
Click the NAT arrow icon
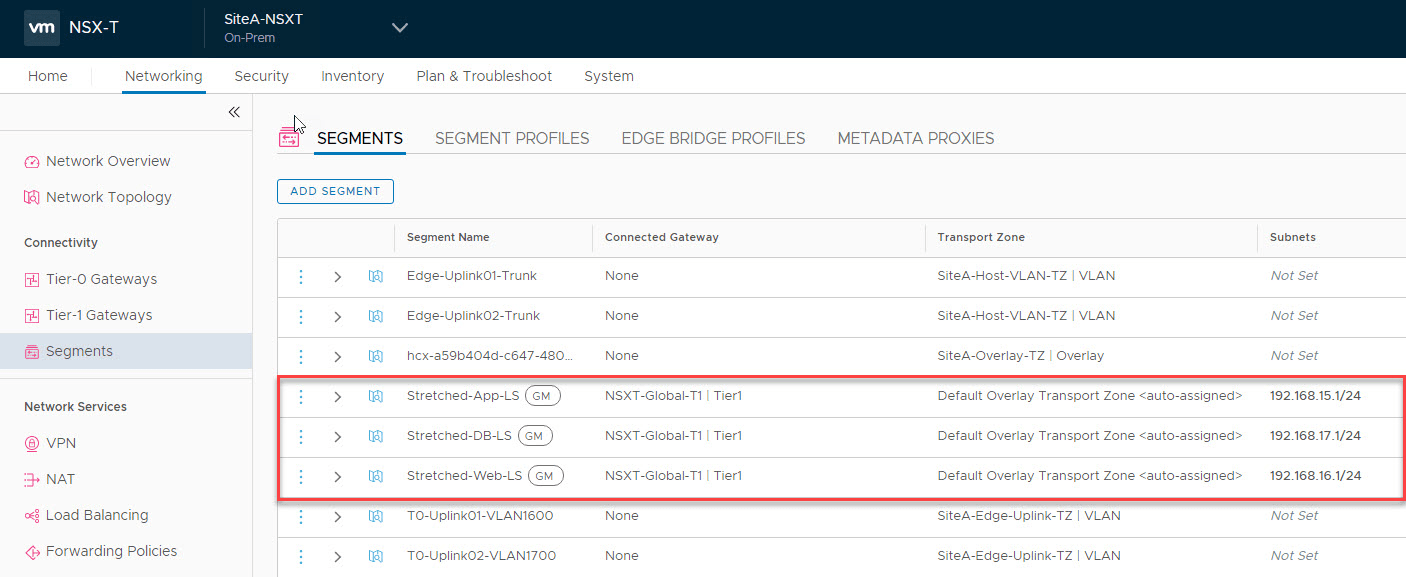click(x=32, y=480)
